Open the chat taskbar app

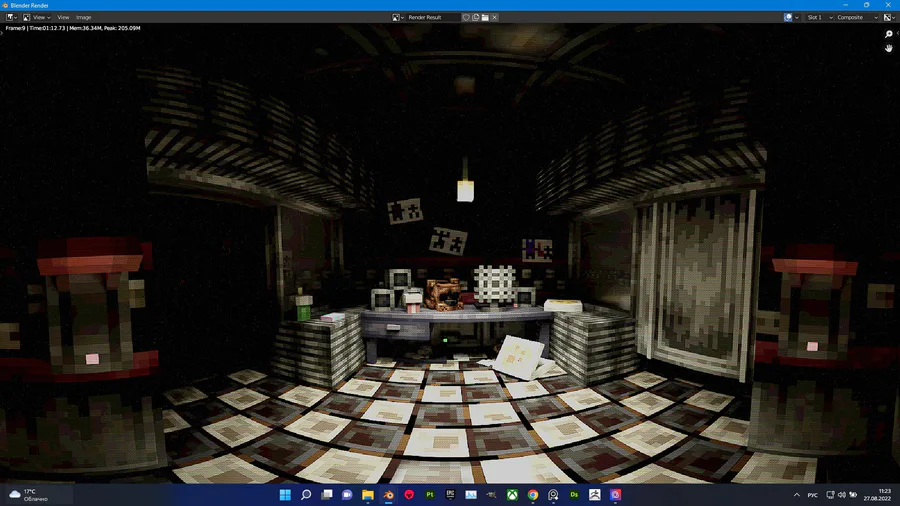pos(347,495)
